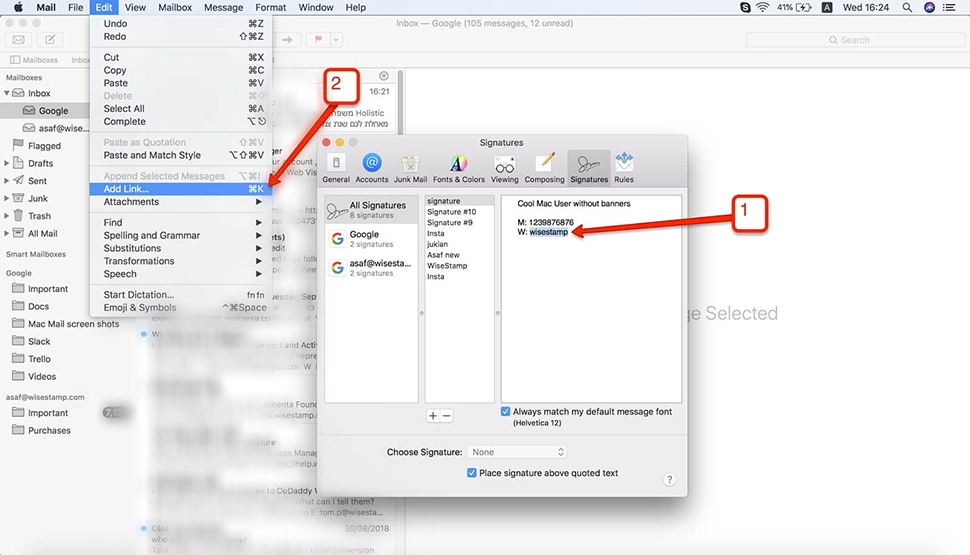Open Spotlight search in menu bar
The width and height of the screenshot is (970, 555).
pos(907,7)
